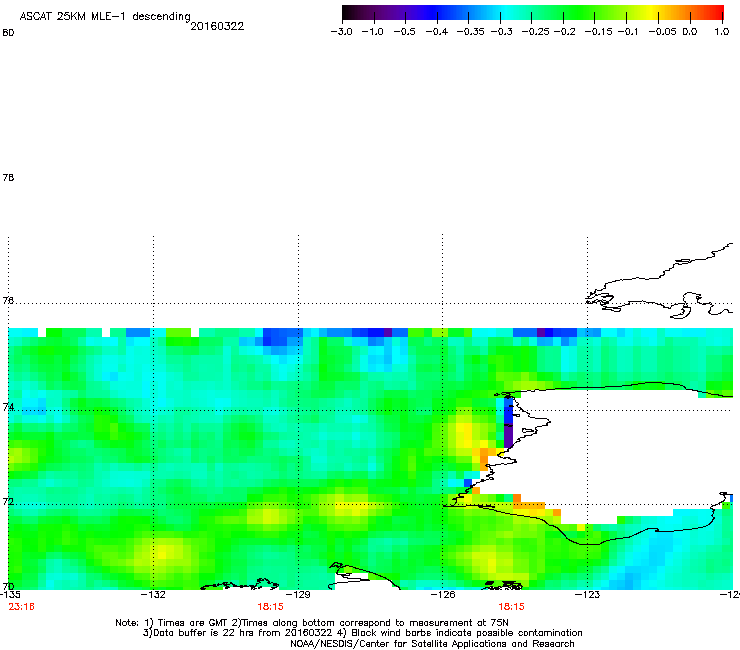Viewport: 740px width, 650px height.
Task: Click the -0.05 color scale label
Action: click(663, 32)
